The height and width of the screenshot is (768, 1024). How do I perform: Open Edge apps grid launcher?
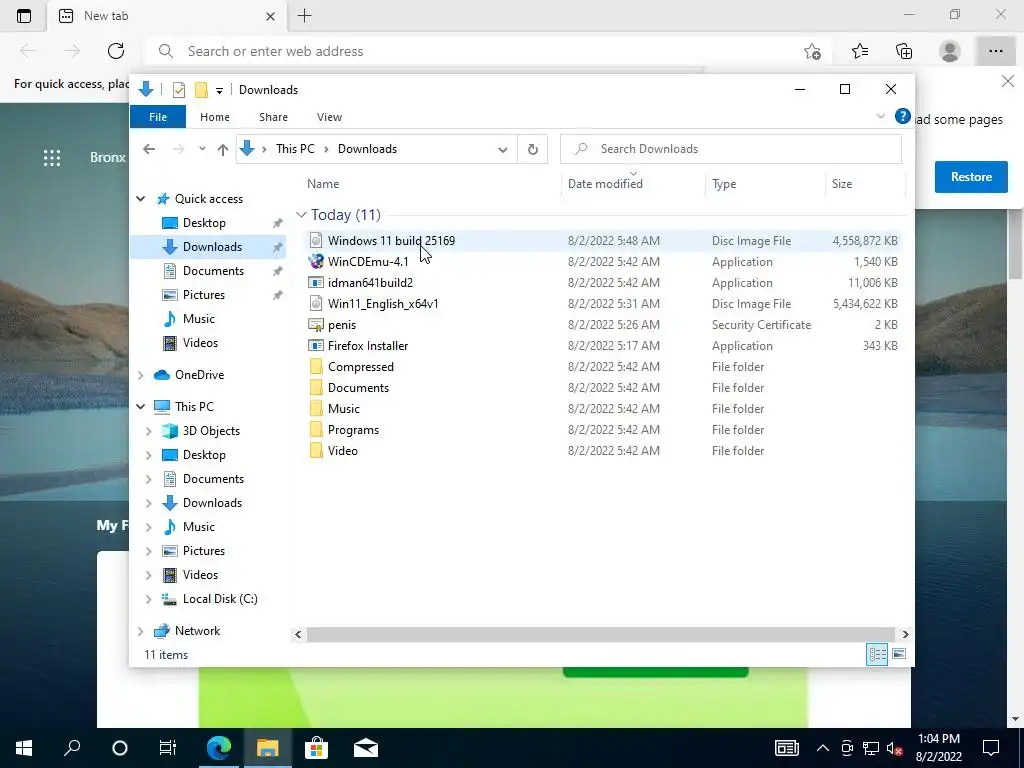pos(52,157)
